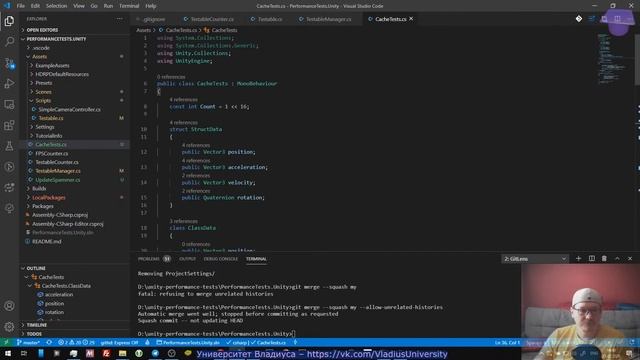Open the Windows Start menu
Image resolution: width=640 pixels, height=360 pixels.
pos(7,353)
